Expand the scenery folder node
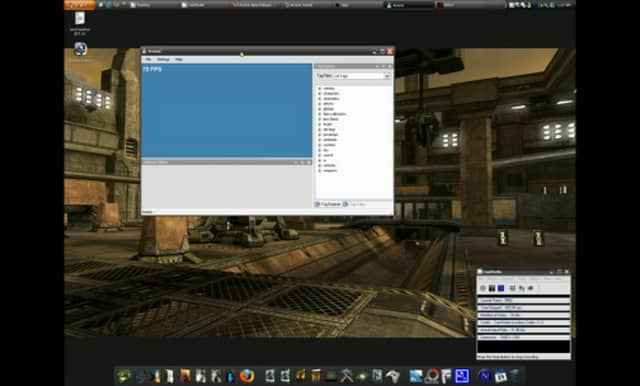The image size is (640, 386). (x=319, y=145)
